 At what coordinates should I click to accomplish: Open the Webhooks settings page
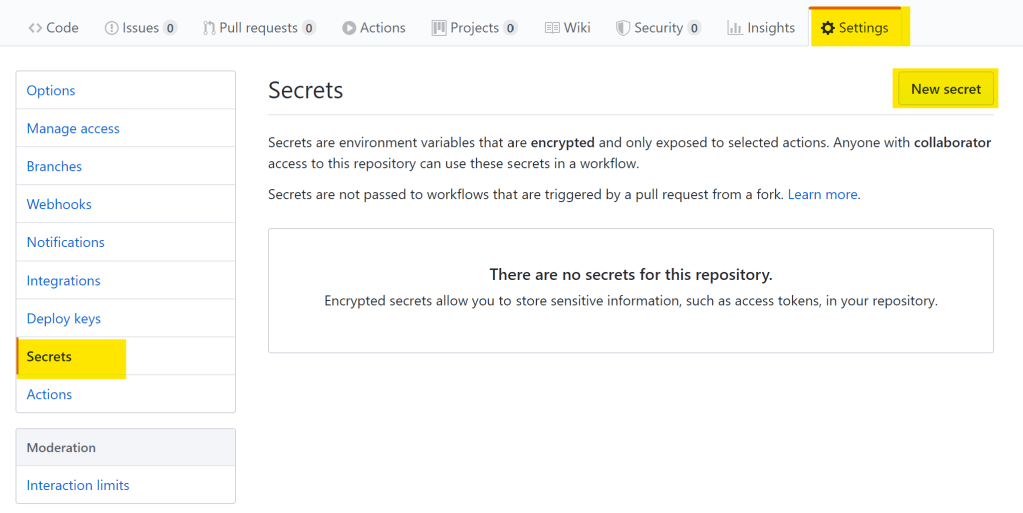click(59, 204)
